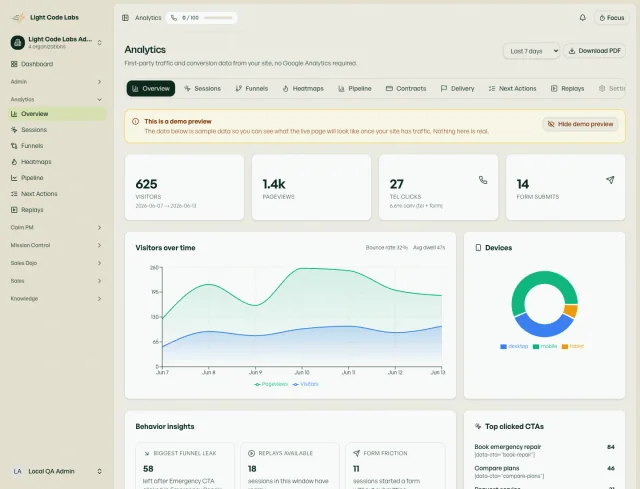Click Light Code Labs brand name

tap(54, 18)
